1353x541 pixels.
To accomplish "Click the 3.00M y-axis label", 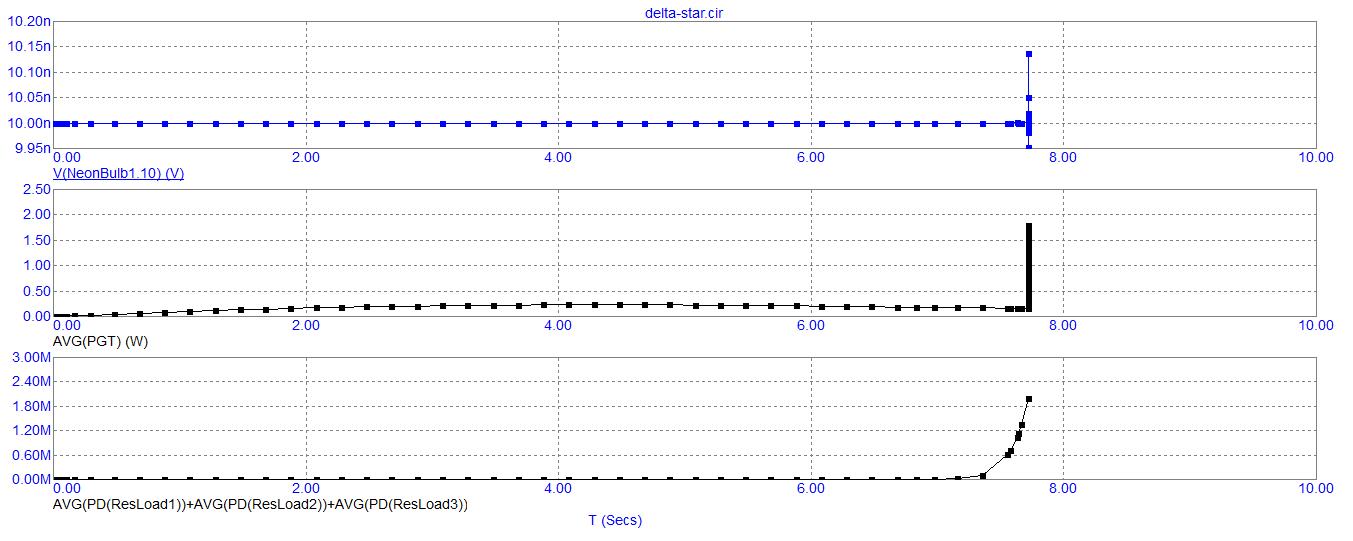I will point(30,358).
